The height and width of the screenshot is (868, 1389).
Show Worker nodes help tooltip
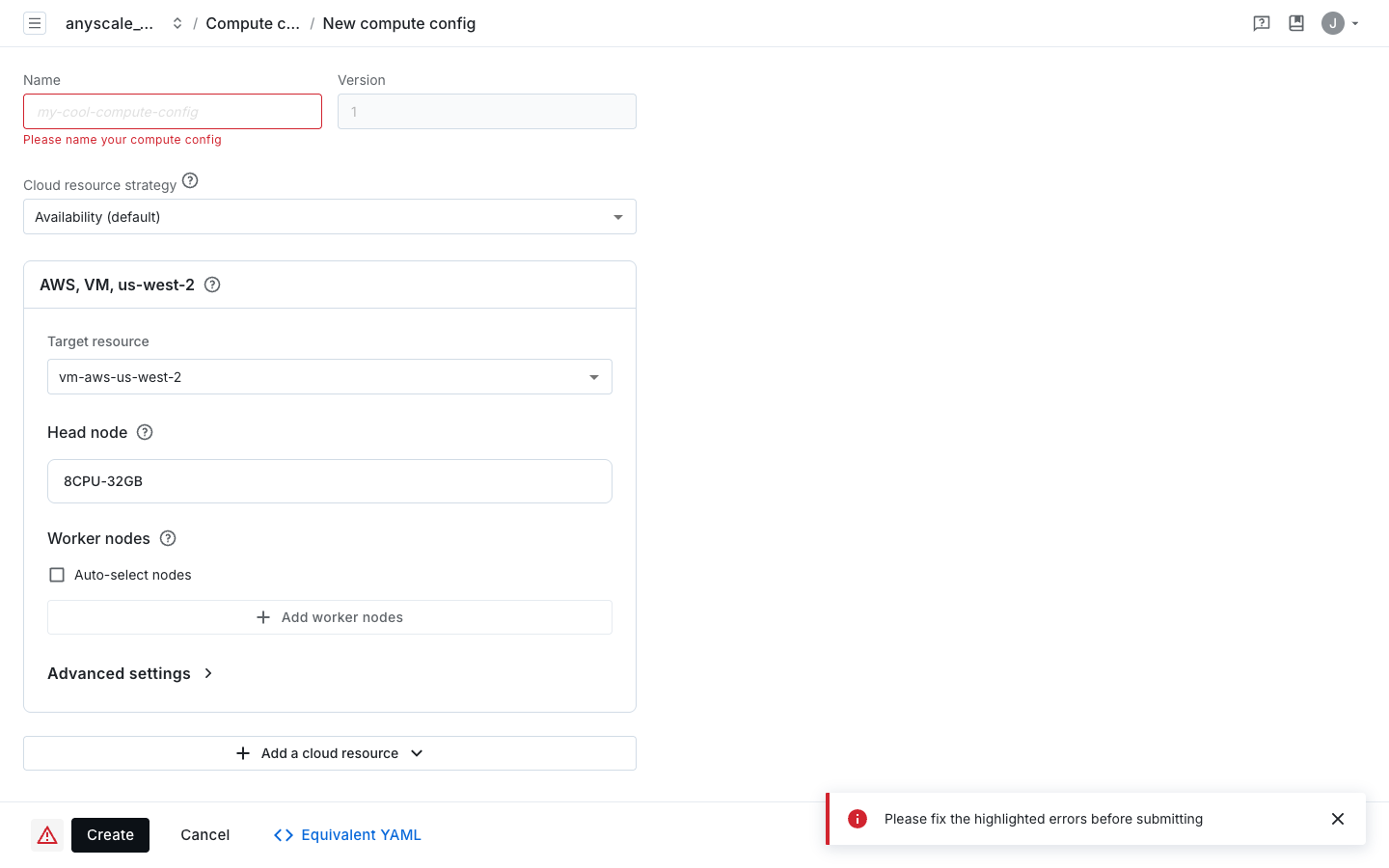[168, 538]
